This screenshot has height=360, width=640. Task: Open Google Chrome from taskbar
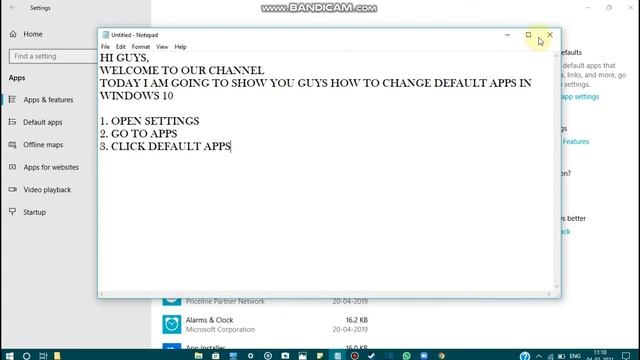[441, 356]
